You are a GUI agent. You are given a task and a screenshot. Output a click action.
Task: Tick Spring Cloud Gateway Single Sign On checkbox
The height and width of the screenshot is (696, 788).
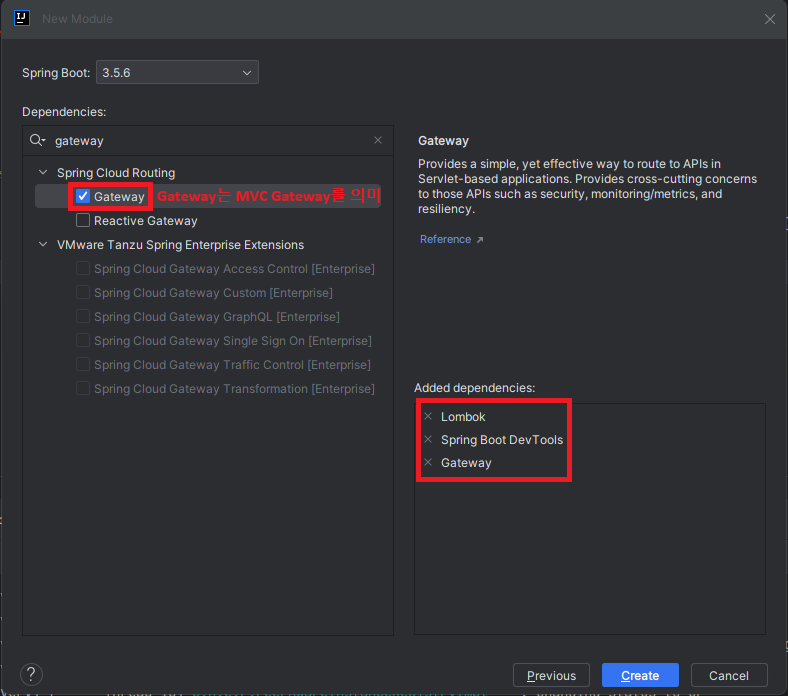[83, 340]
